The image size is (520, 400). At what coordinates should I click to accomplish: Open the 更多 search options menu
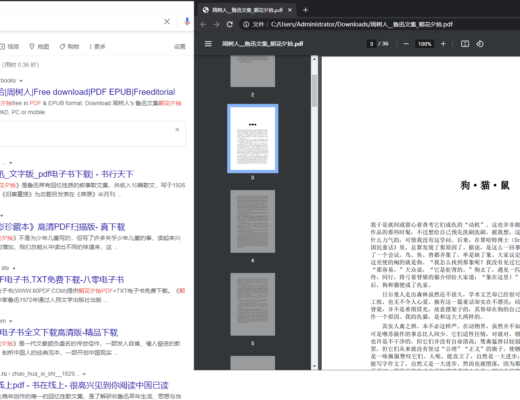pyautogui.click(x=97, y=46)
